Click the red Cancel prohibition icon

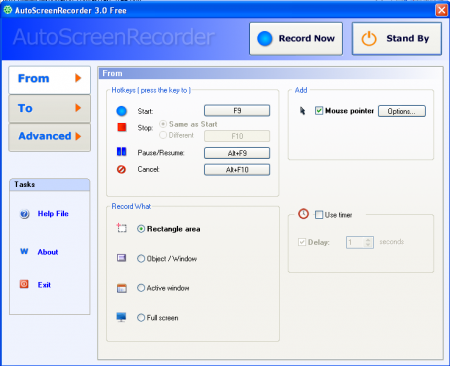121,169
